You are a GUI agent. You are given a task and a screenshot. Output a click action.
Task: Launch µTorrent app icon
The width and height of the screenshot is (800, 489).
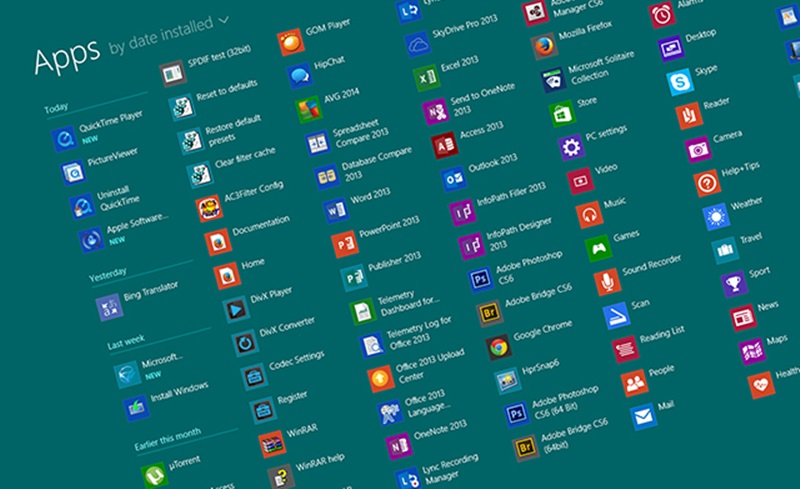coord(154,475)
